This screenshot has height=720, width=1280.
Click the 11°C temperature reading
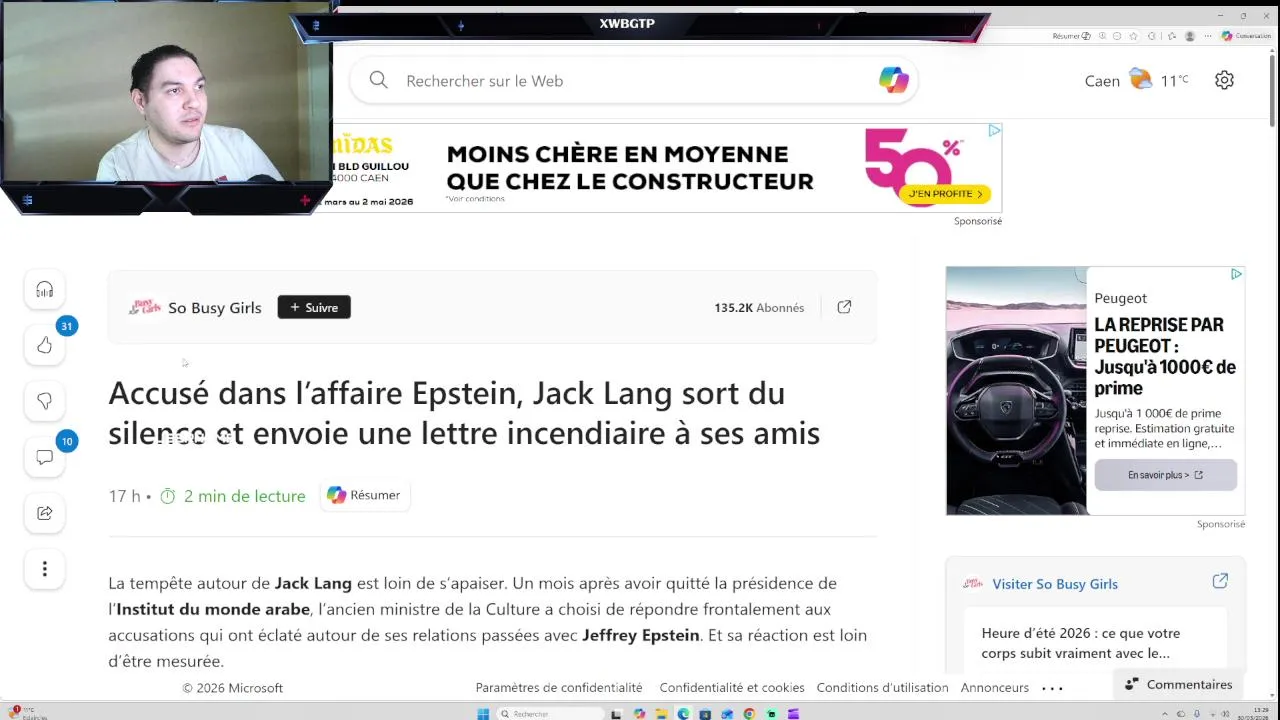coord(1174,80)
